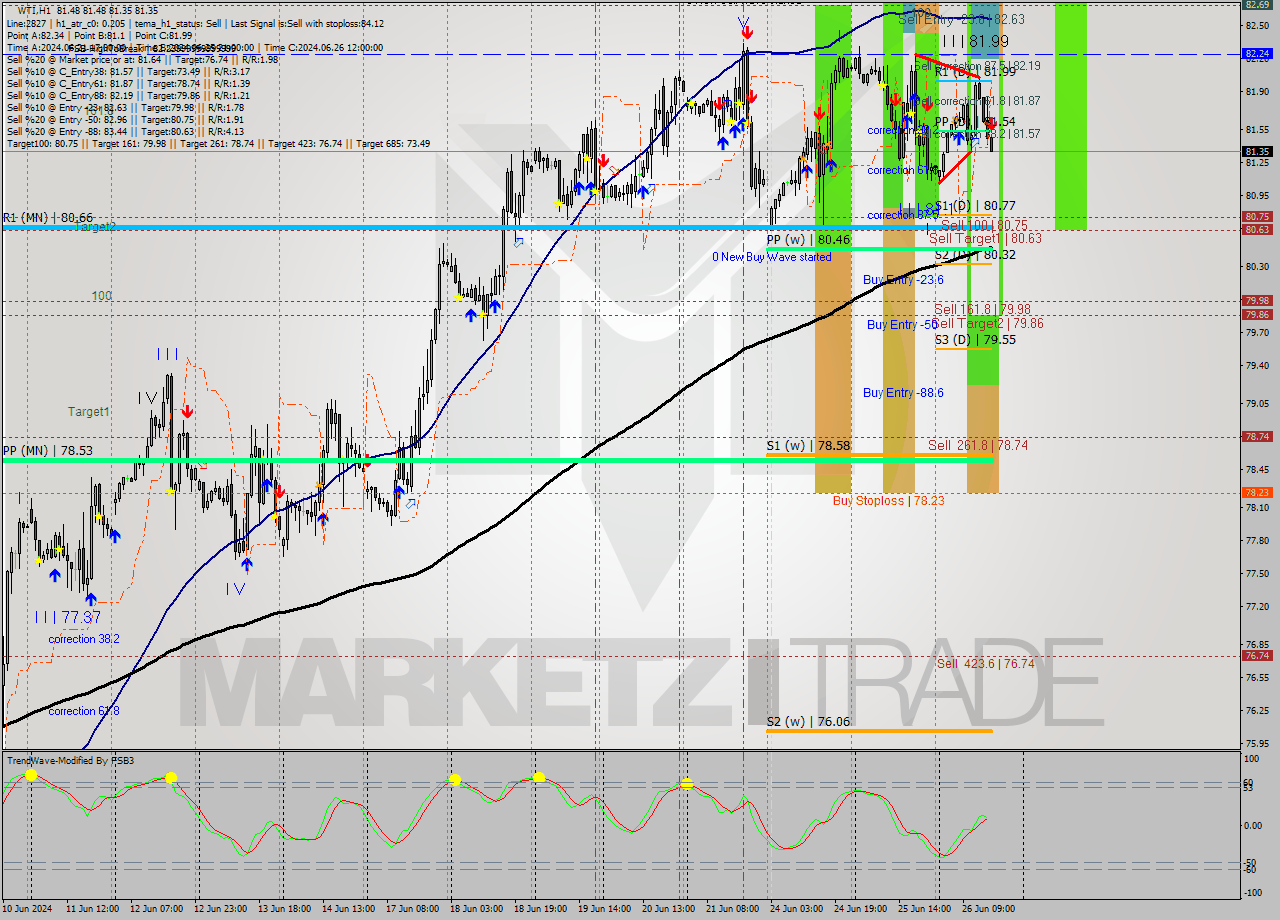
Task: Click the '18 Jun 03:00' time axis label
Action: tap(476, 908)
